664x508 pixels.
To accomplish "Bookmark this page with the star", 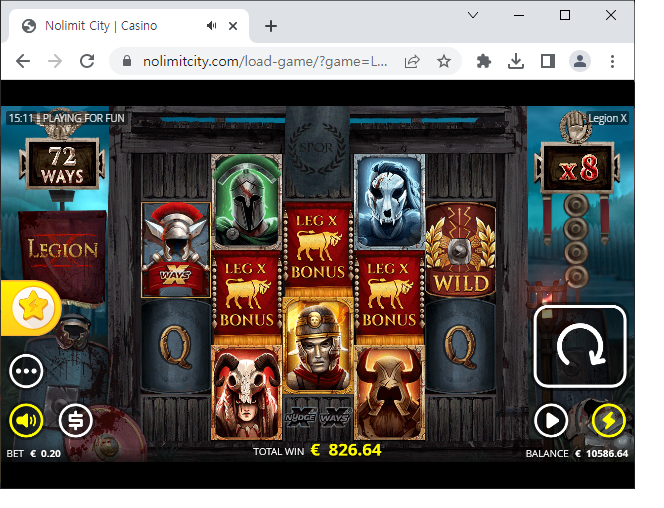I will [x=444, y=61].
